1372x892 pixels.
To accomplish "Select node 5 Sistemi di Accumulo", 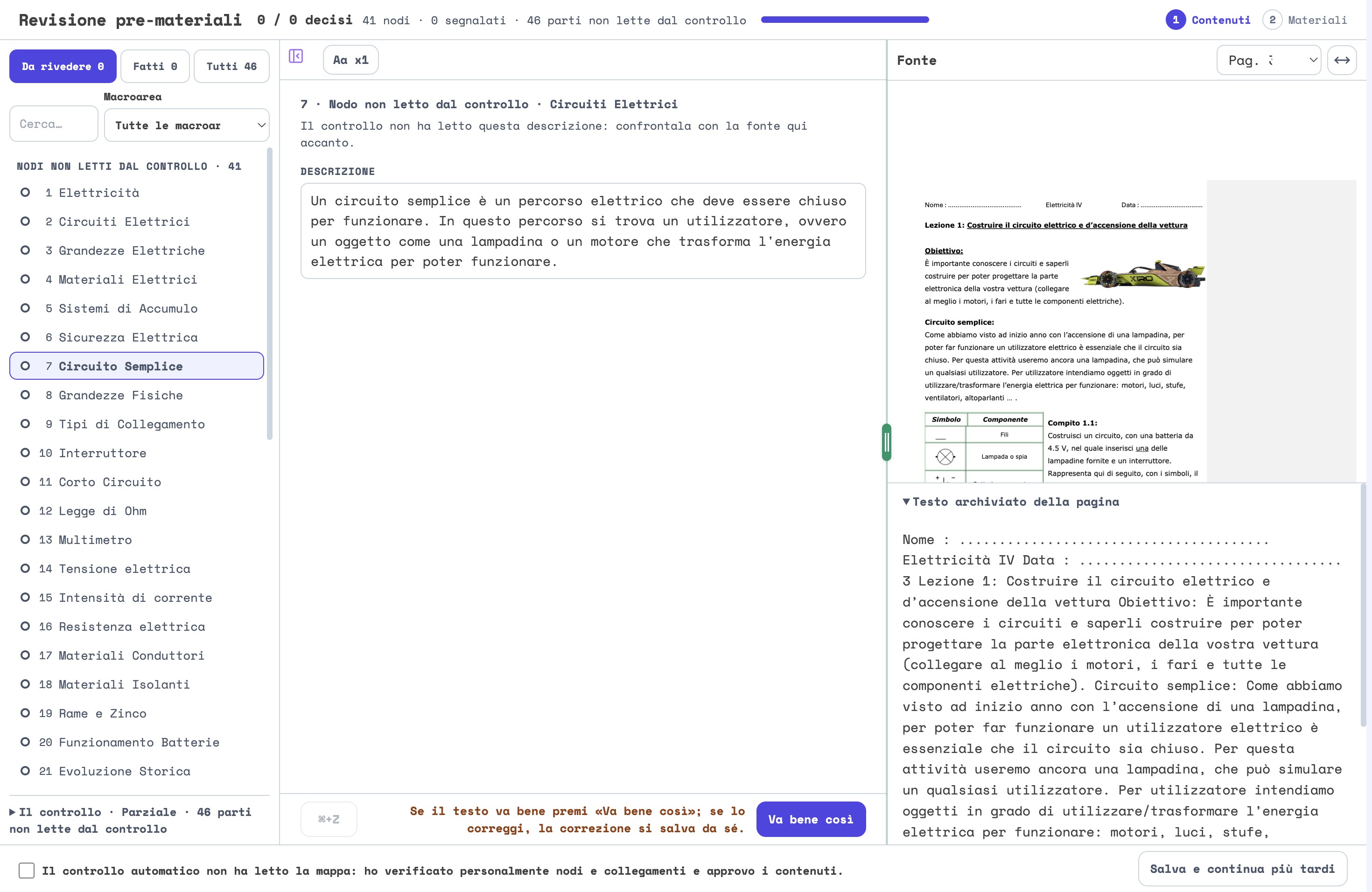I will coord(137,308).
